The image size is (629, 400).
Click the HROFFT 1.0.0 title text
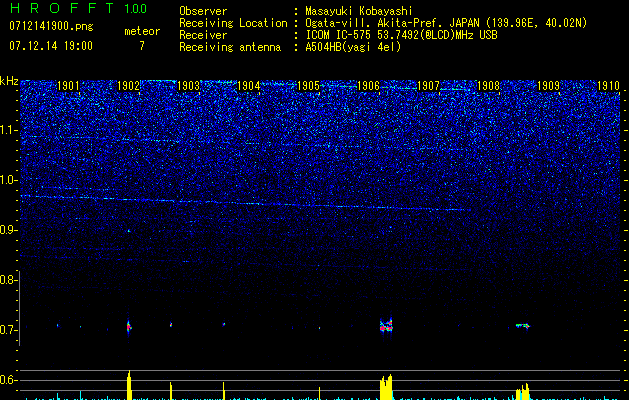coord(78,8)
